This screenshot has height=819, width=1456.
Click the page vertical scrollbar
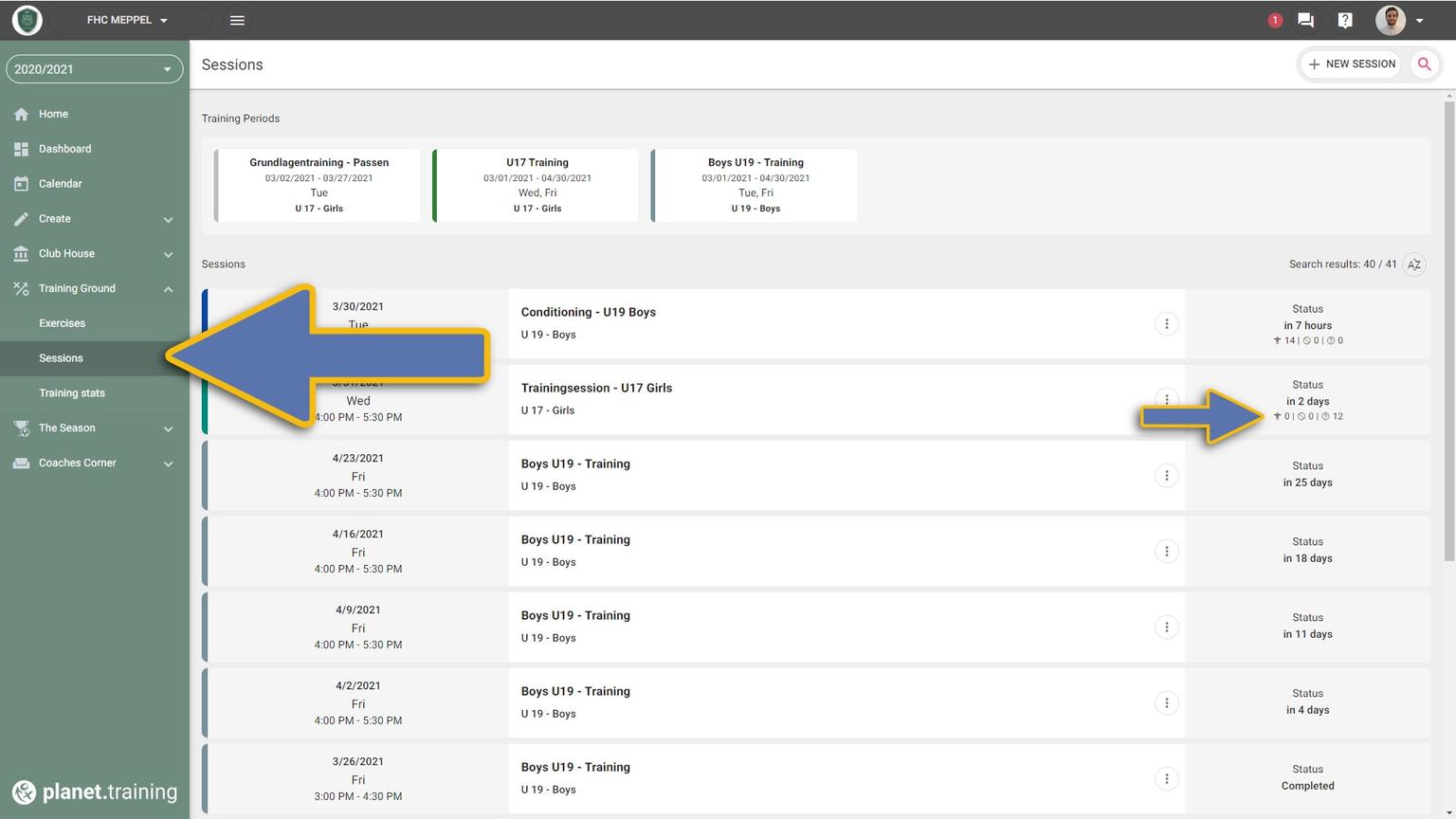click(x=1449, y=332)
